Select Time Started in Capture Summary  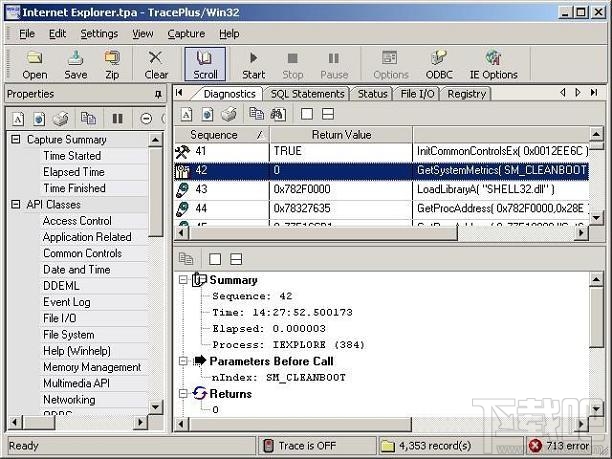pyautogui.click(x=72, y=156)
